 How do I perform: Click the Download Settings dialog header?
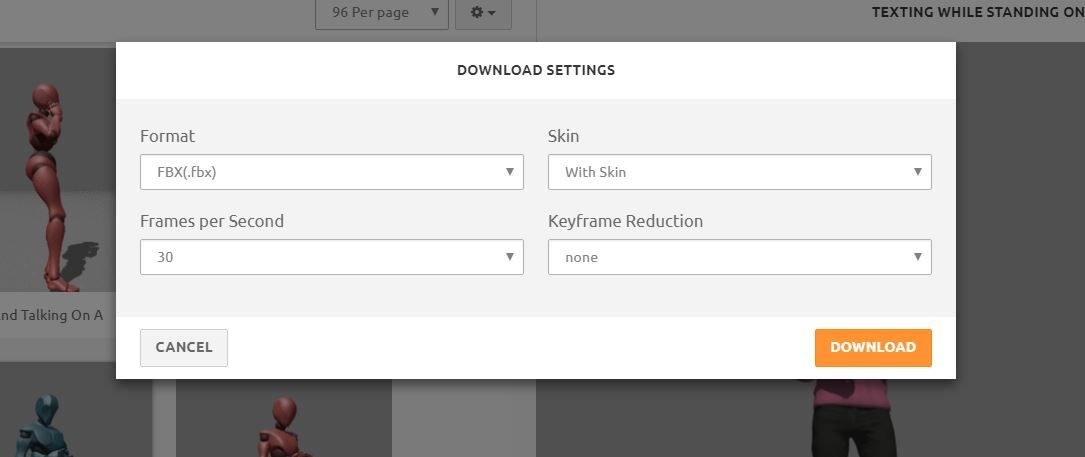535,70
